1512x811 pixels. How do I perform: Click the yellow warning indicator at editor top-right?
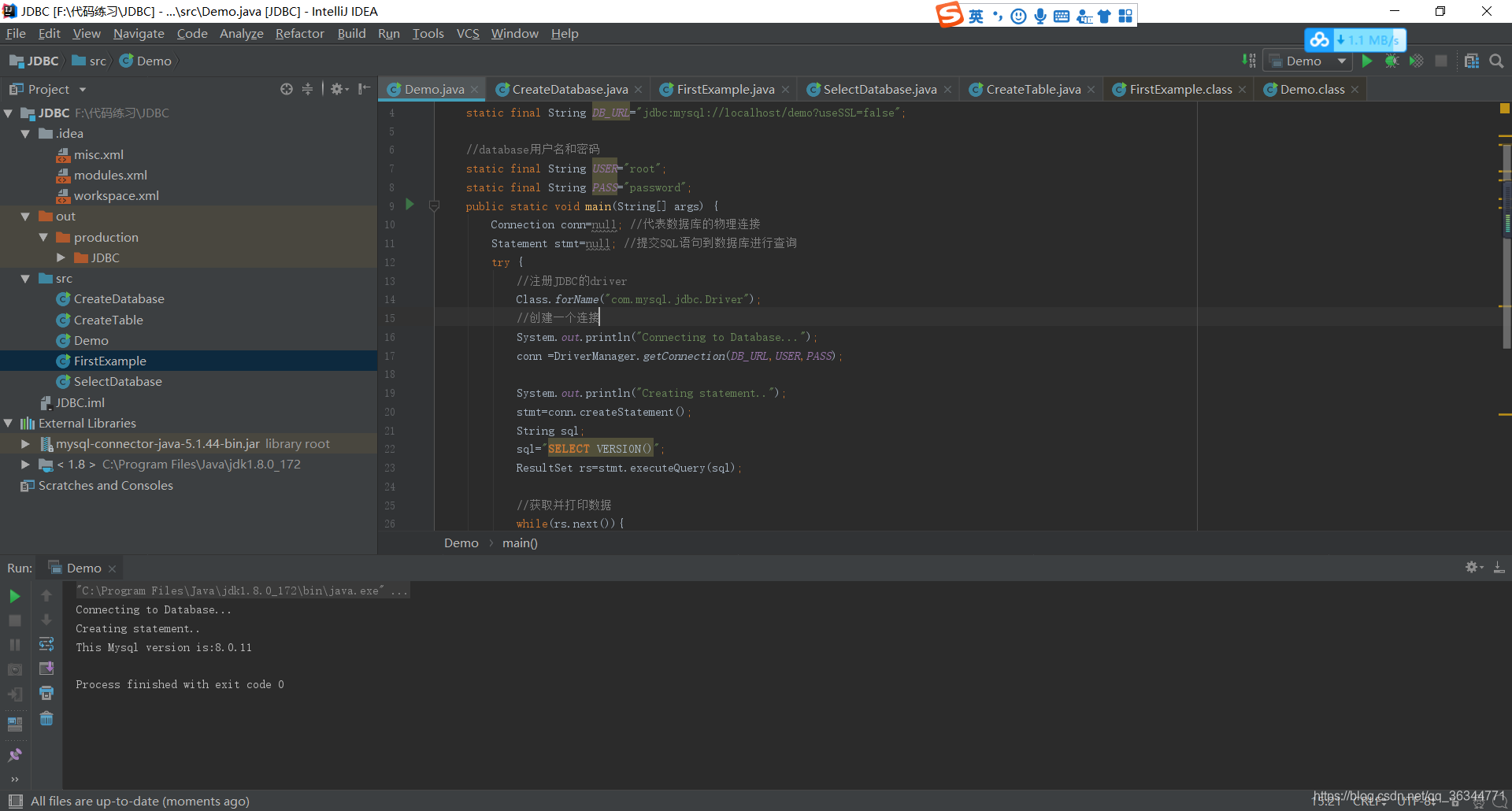[x=1505, y=109]
